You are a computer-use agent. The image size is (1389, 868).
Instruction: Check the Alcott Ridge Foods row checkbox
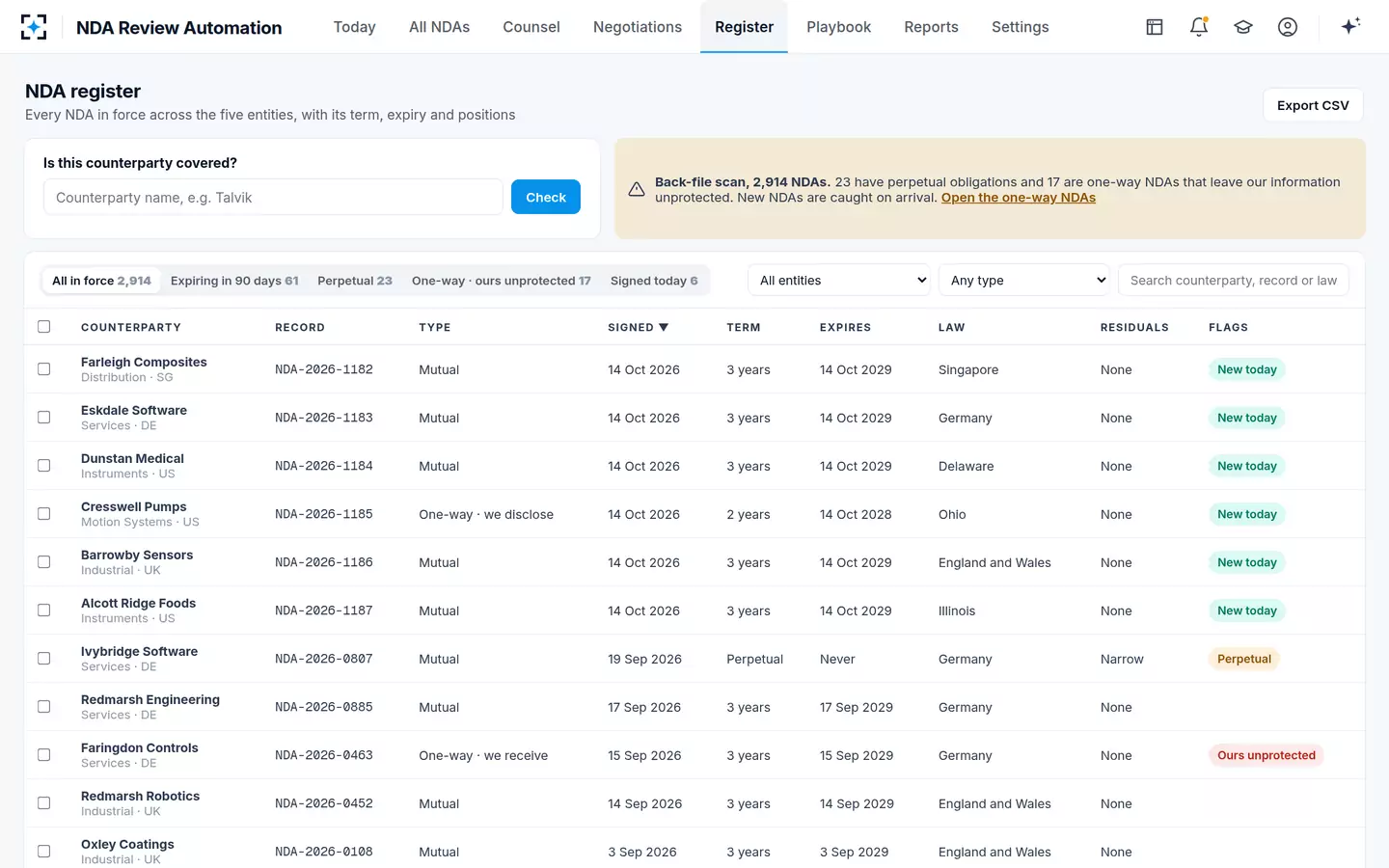43,610
